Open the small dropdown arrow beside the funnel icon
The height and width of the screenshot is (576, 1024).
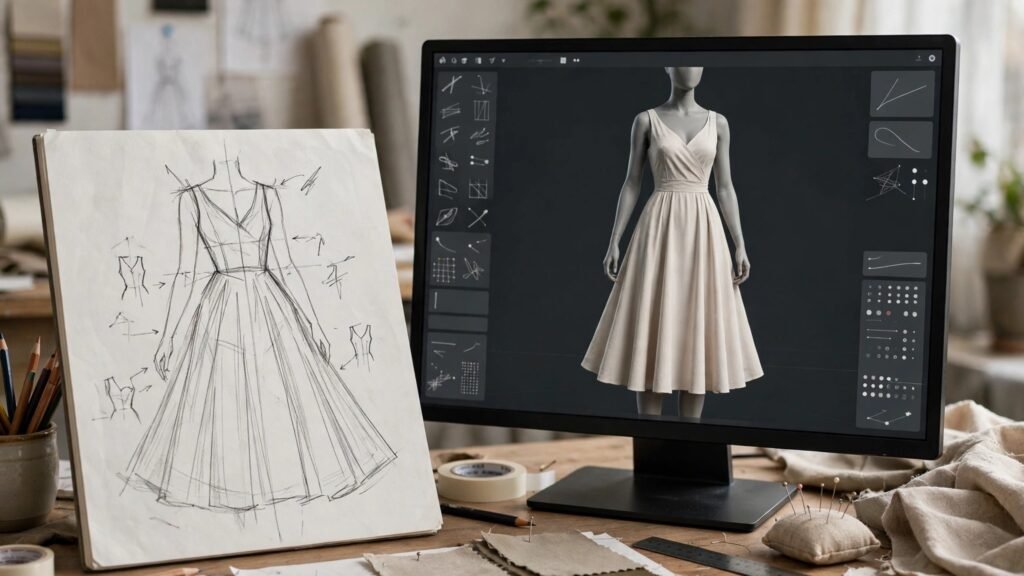503,61
